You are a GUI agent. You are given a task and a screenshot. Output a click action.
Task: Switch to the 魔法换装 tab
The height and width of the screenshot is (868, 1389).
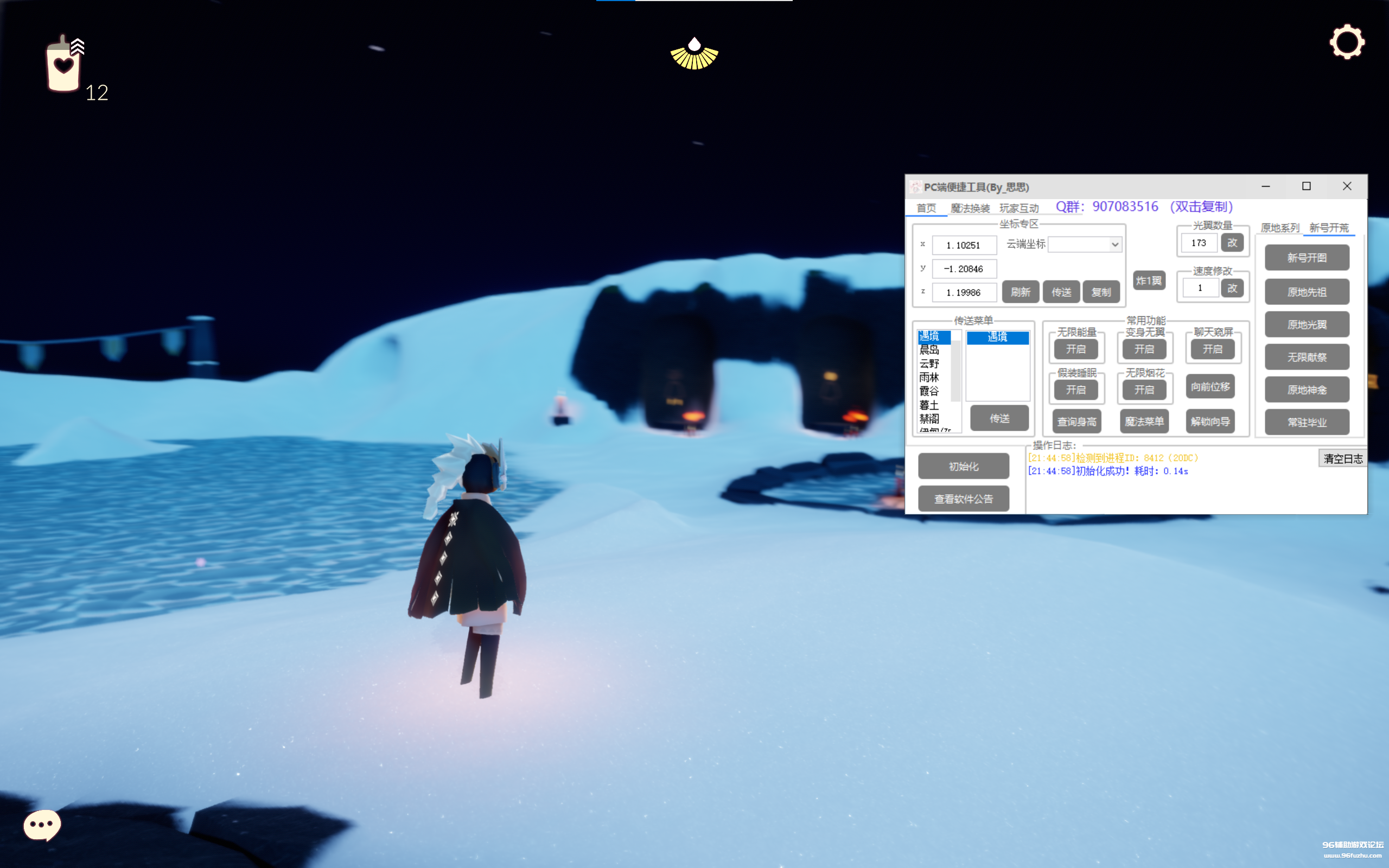pos(970,208)
